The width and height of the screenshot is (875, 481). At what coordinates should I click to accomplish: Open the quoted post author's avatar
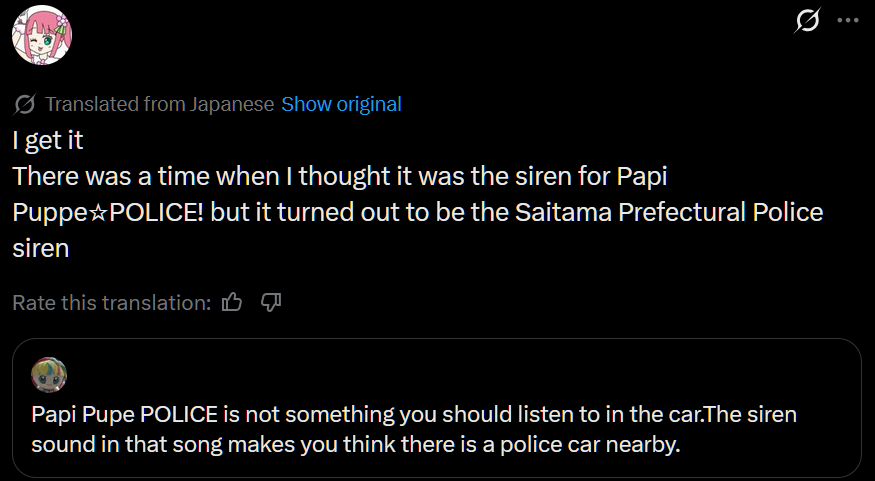pyautogui.click(x=49, y=375)
